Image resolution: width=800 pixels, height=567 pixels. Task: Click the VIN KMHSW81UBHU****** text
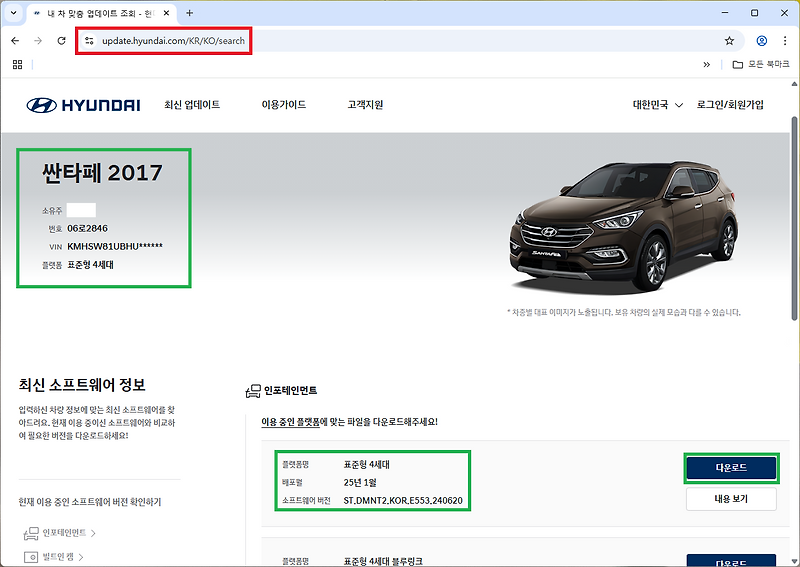(115, 246)
